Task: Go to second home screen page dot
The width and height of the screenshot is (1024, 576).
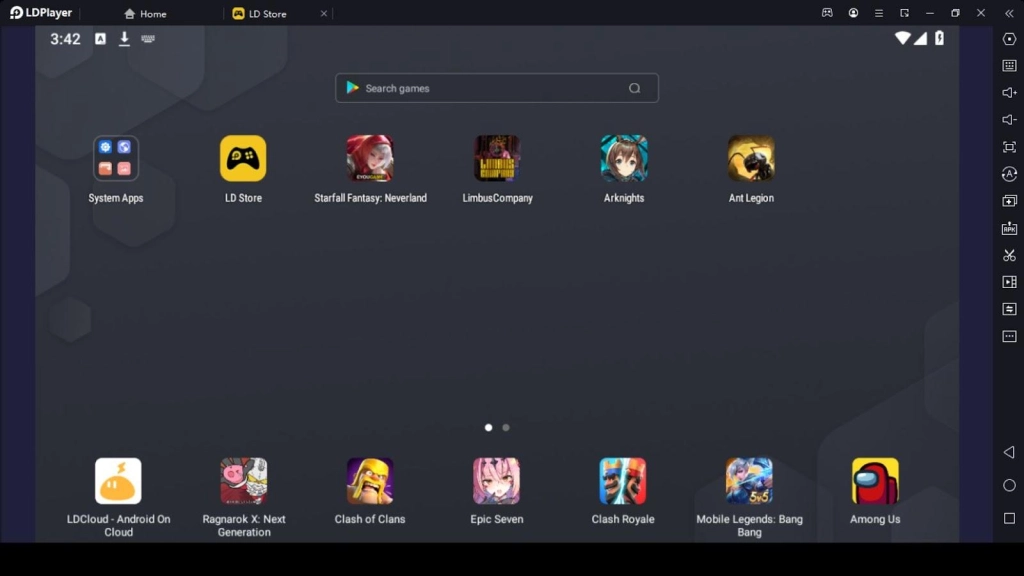Action: click(x=505, y=428)
